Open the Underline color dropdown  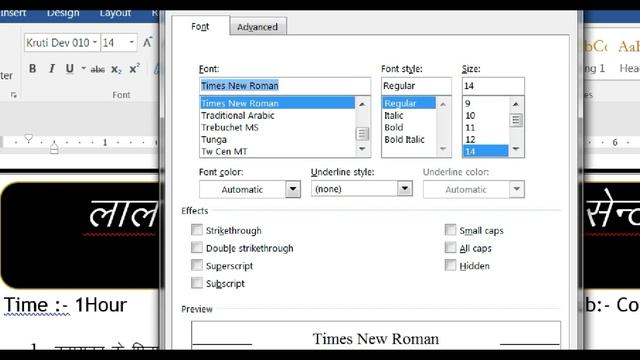click(x=517, y=189)
